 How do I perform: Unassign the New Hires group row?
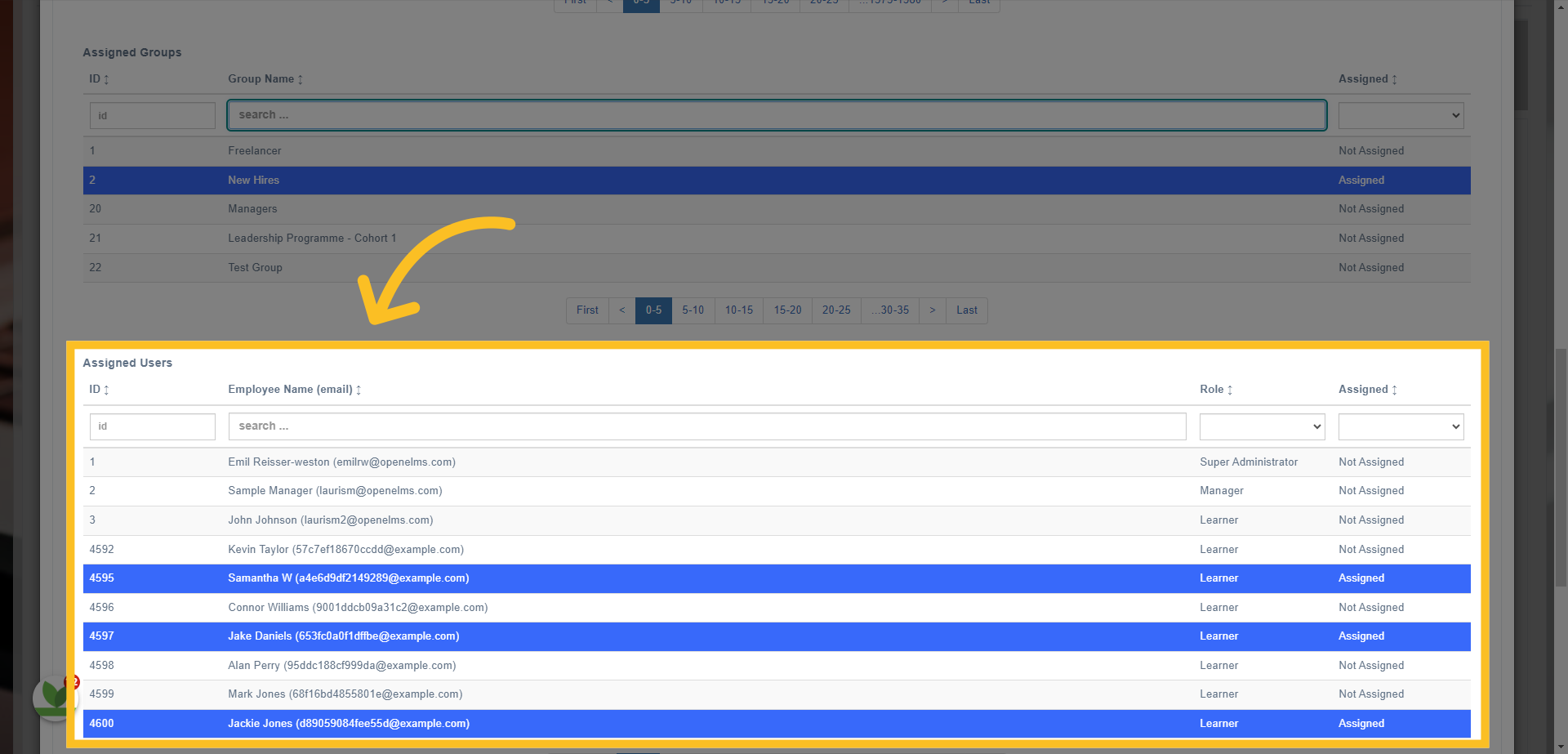pos(777,181)
